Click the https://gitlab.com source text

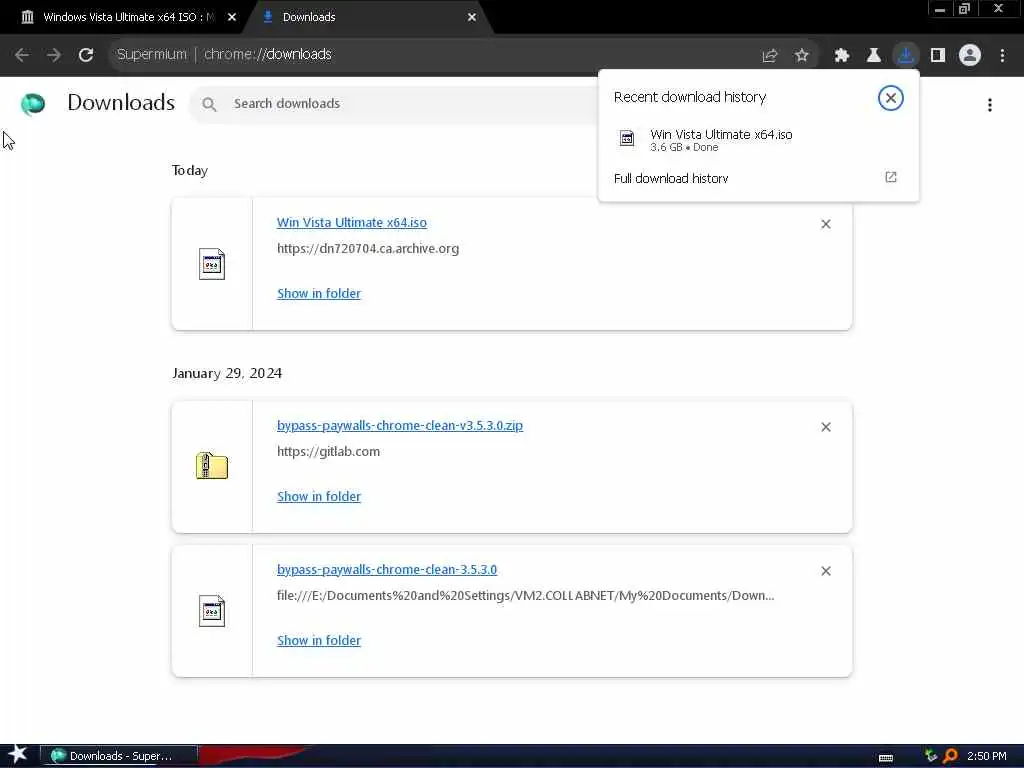point(328,451)
